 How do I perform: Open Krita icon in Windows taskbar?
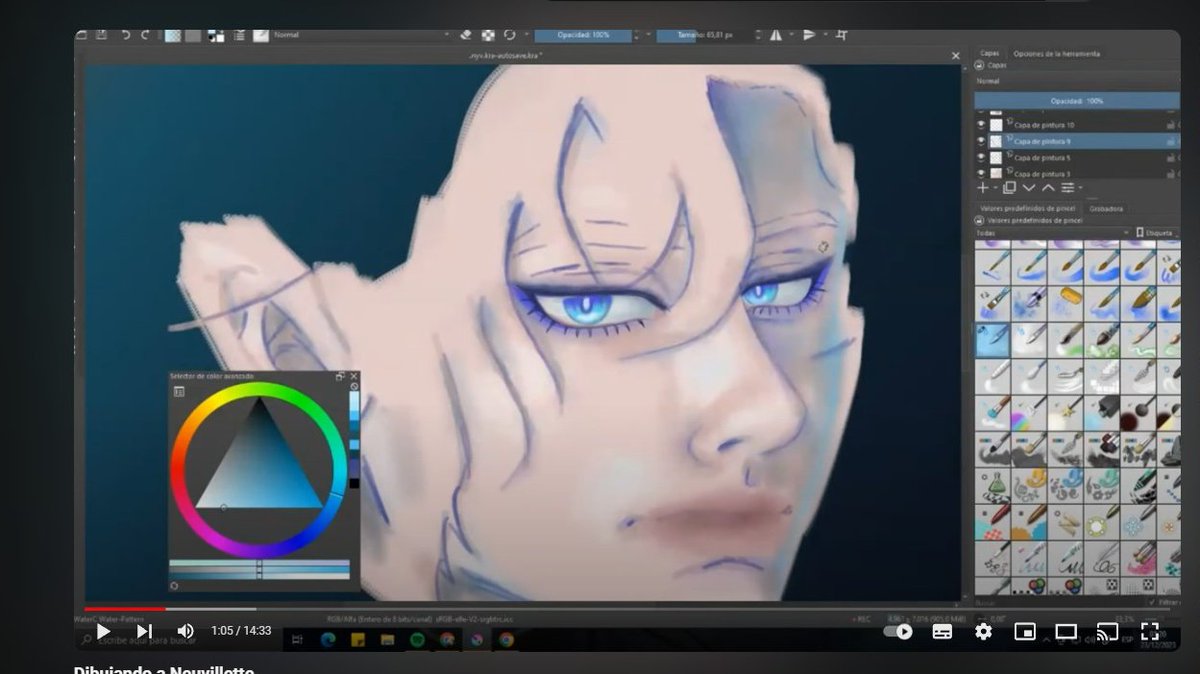[476, 639]
